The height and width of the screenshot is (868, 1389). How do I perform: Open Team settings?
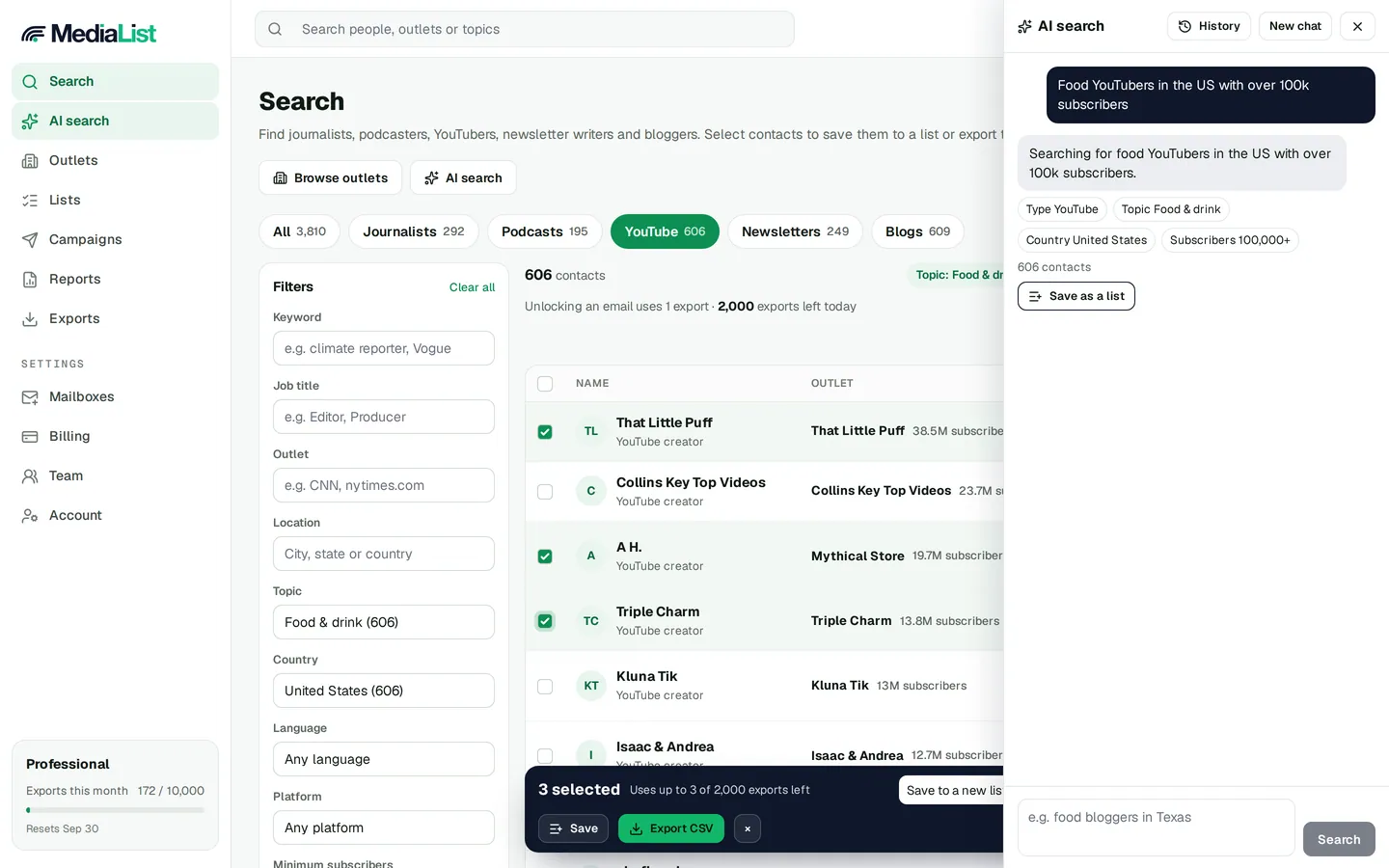pyautogui.click(x=115, y=475)
